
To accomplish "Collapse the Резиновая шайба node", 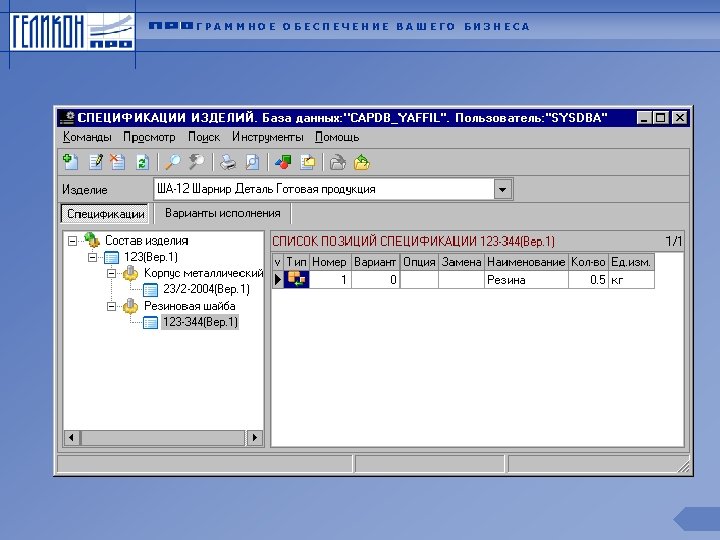I will (x=111, y=306).
